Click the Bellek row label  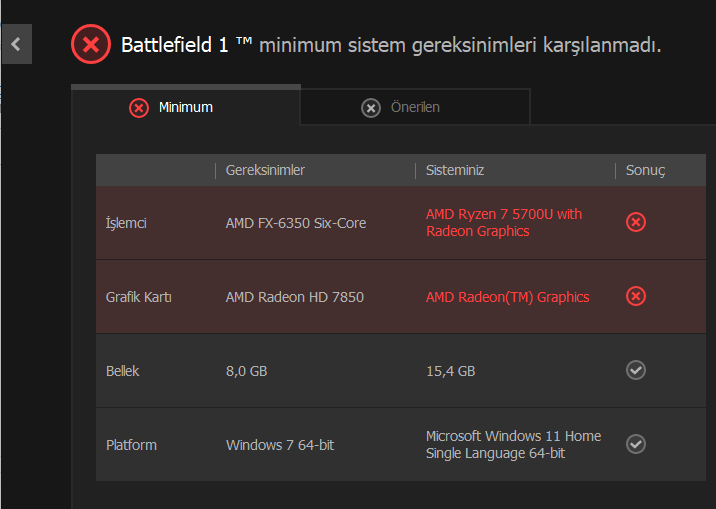[x=123, y=371]
